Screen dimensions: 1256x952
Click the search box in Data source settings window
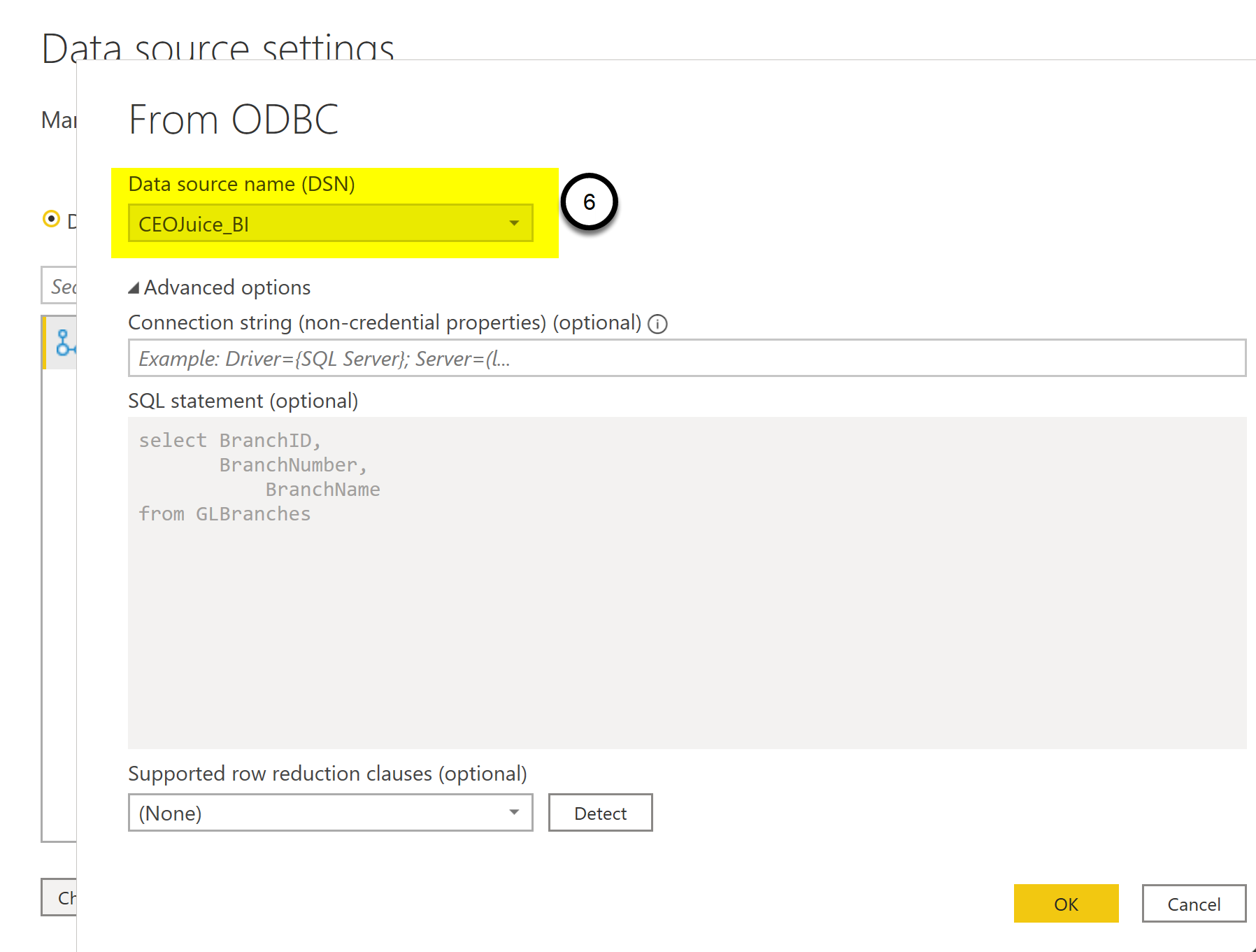pyautogui.click(x=59, y=285)
